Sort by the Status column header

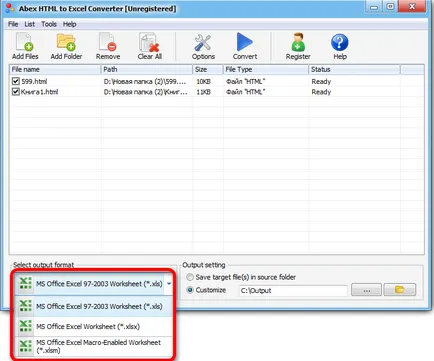point(354,69)
